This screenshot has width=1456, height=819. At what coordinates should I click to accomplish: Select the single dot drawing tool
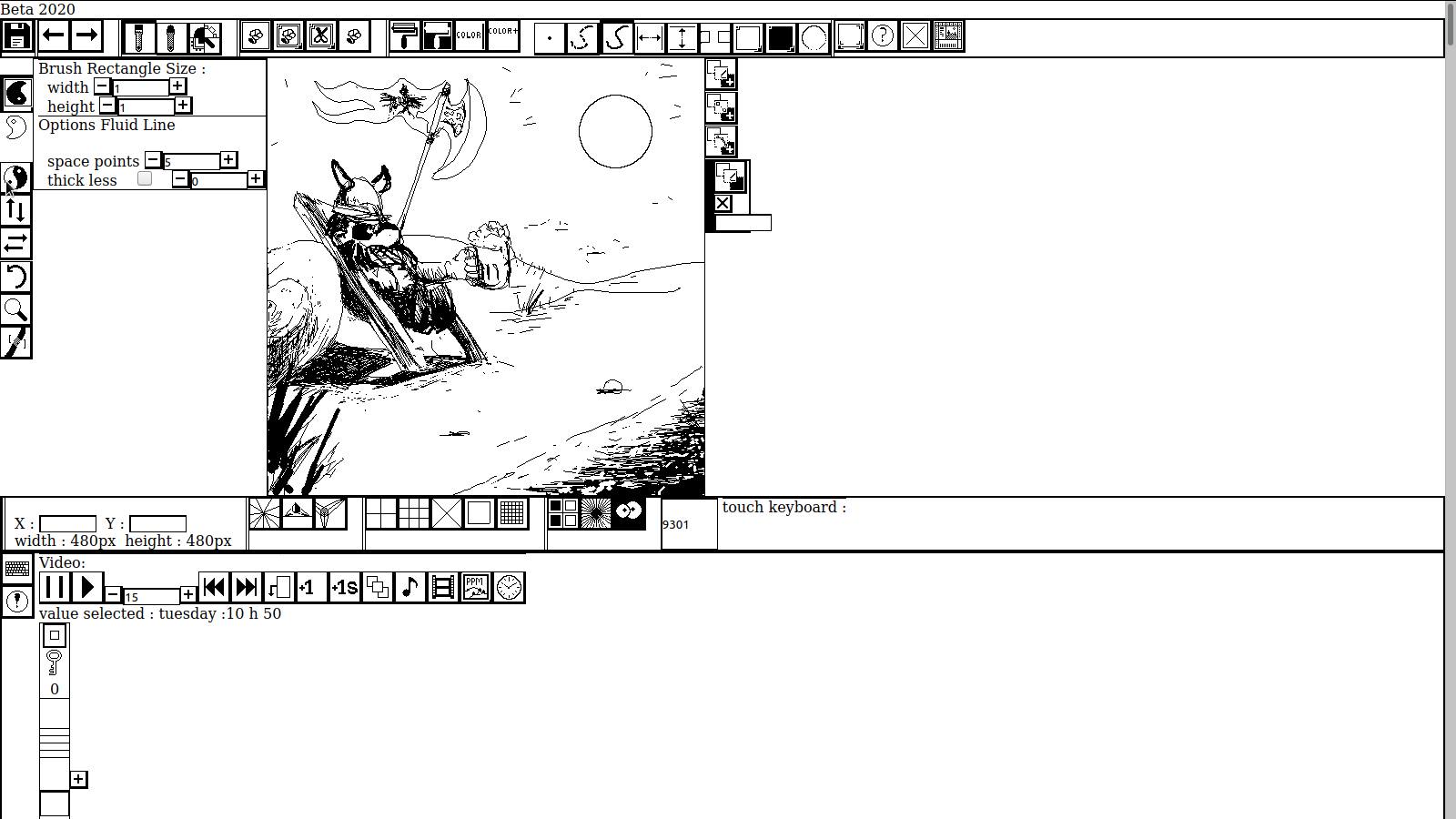pos(550,39)
